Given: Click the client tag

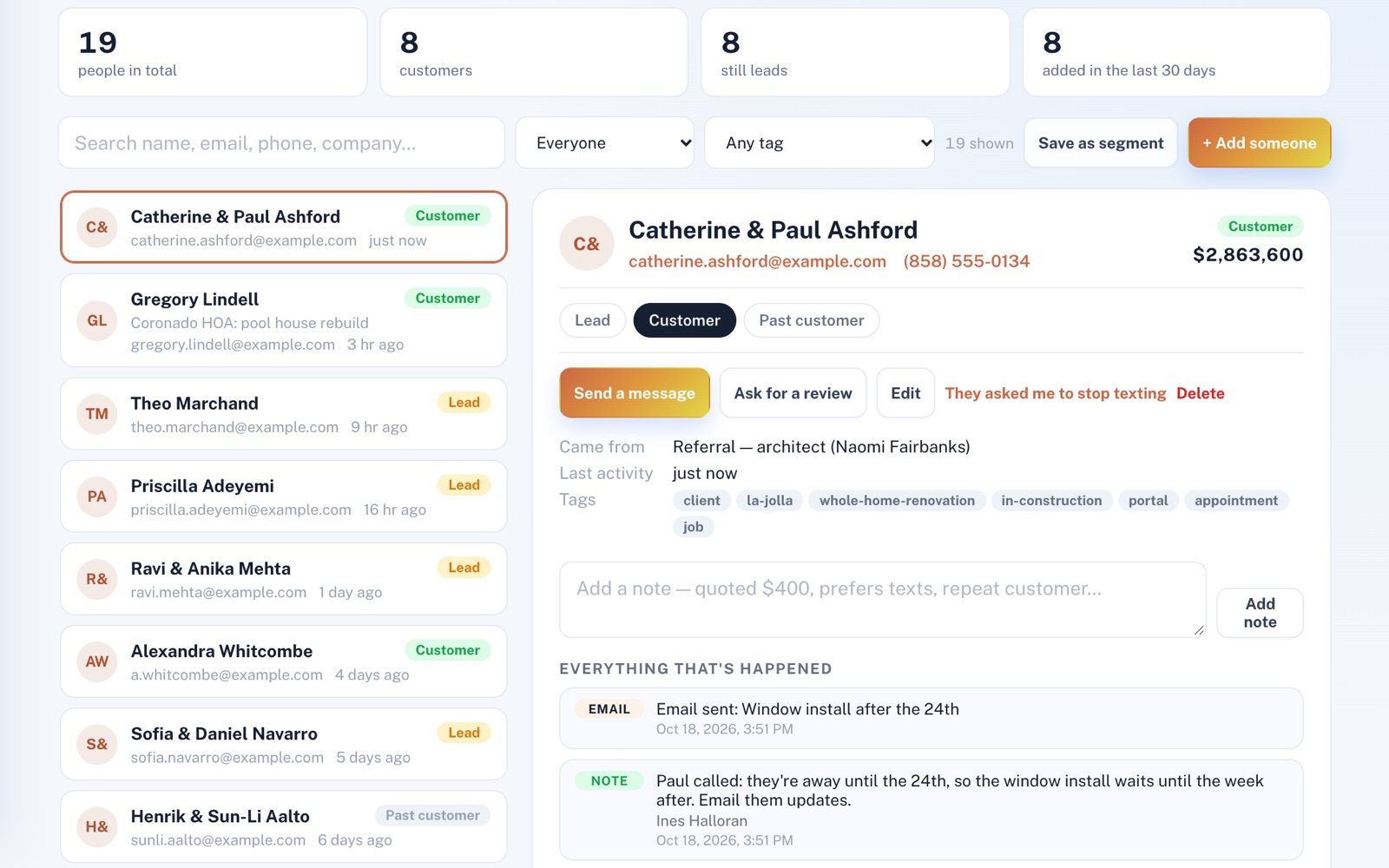Looking at the screenshot, I should [701, 501].
